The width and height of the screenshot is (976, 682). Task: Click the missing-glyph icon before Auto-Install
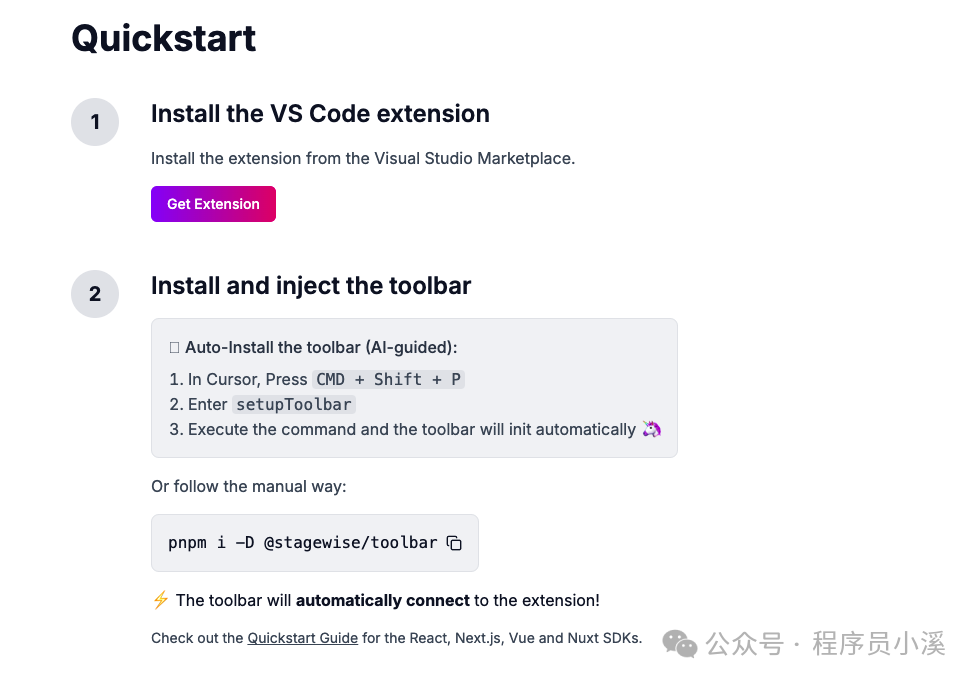coord(175,348)
